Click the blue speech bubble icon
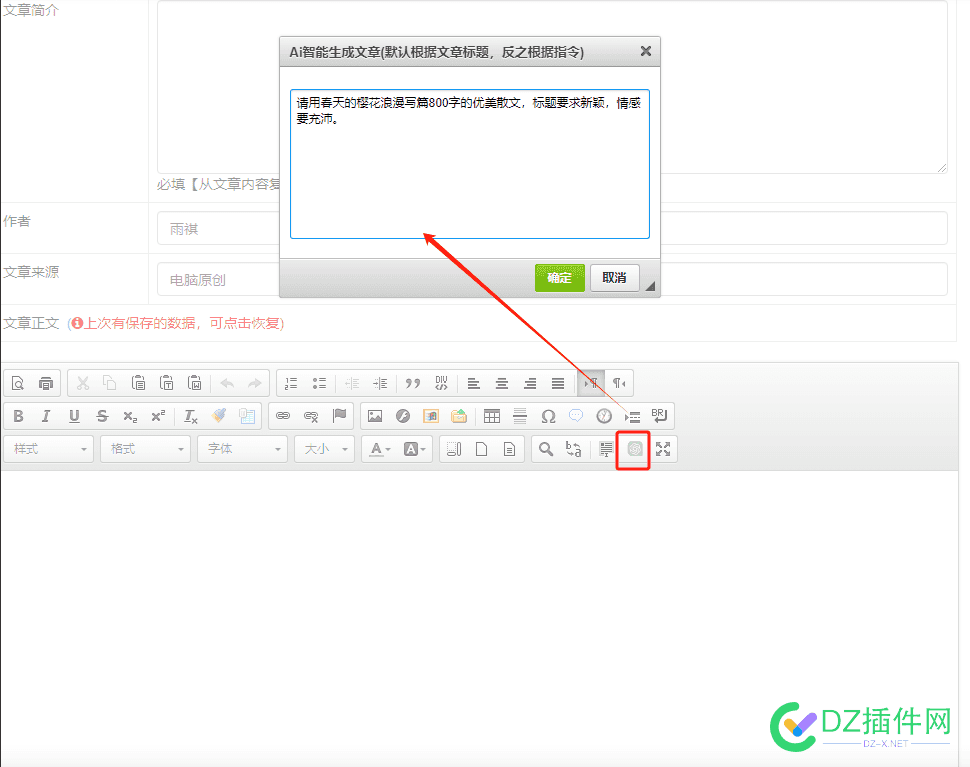 tap(576, 416)
